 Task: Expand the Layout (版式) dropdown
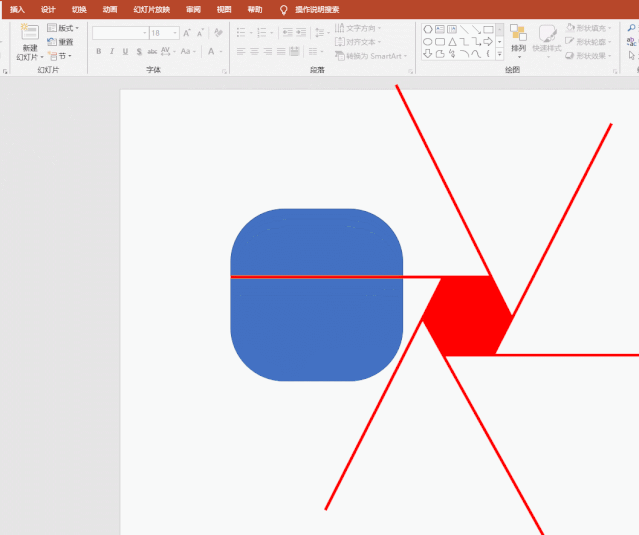(x=64, y=28)
